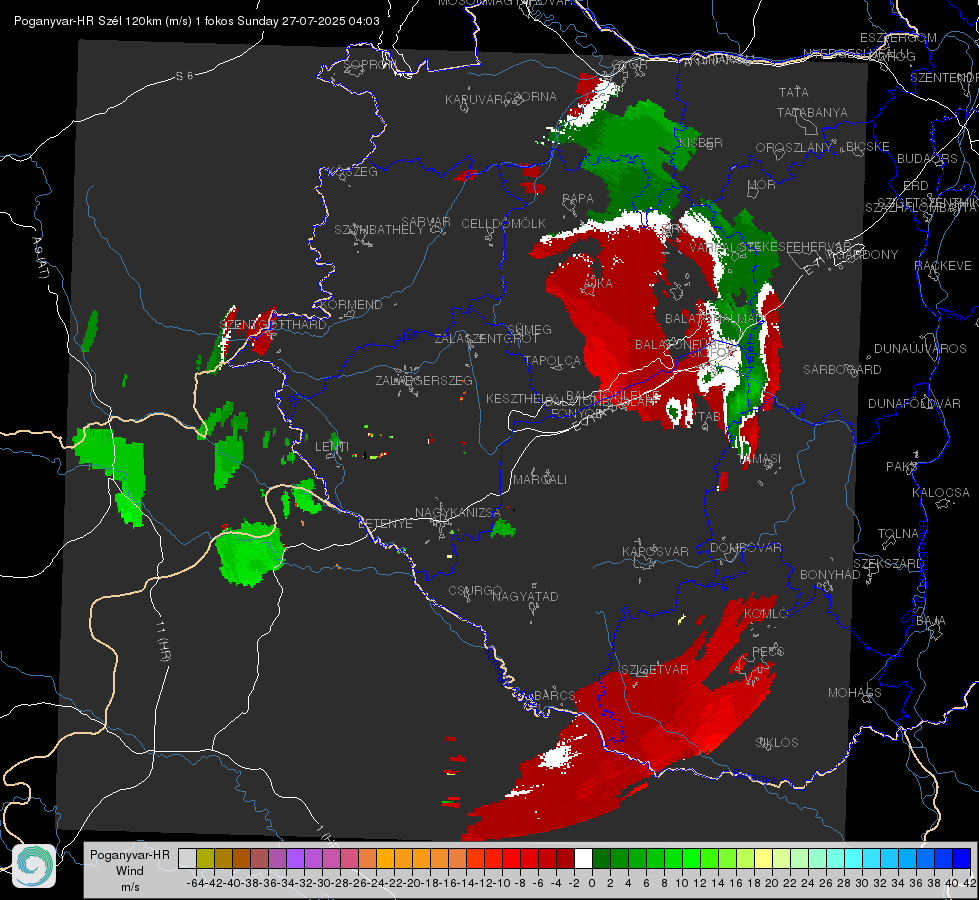Click the MOHACS city label
The width and height of the screenshot is (979, 900).
(854, 693)
